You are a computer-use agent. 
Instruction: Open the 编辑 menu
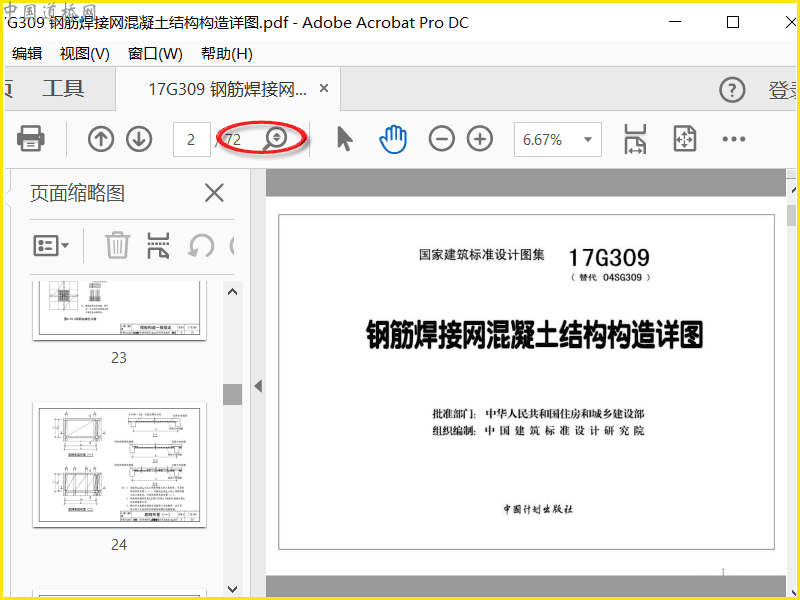(27, 54)
